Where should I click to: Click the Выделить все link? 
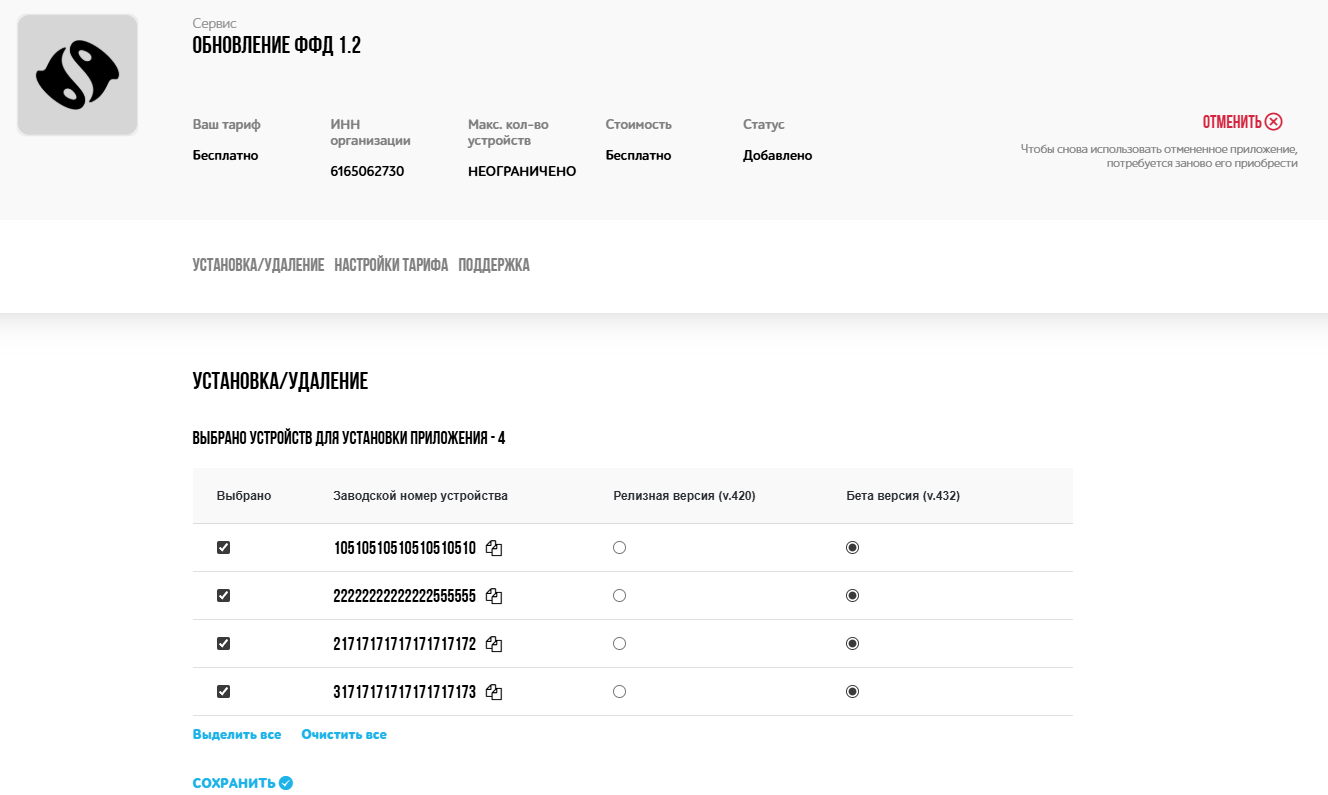237,735
